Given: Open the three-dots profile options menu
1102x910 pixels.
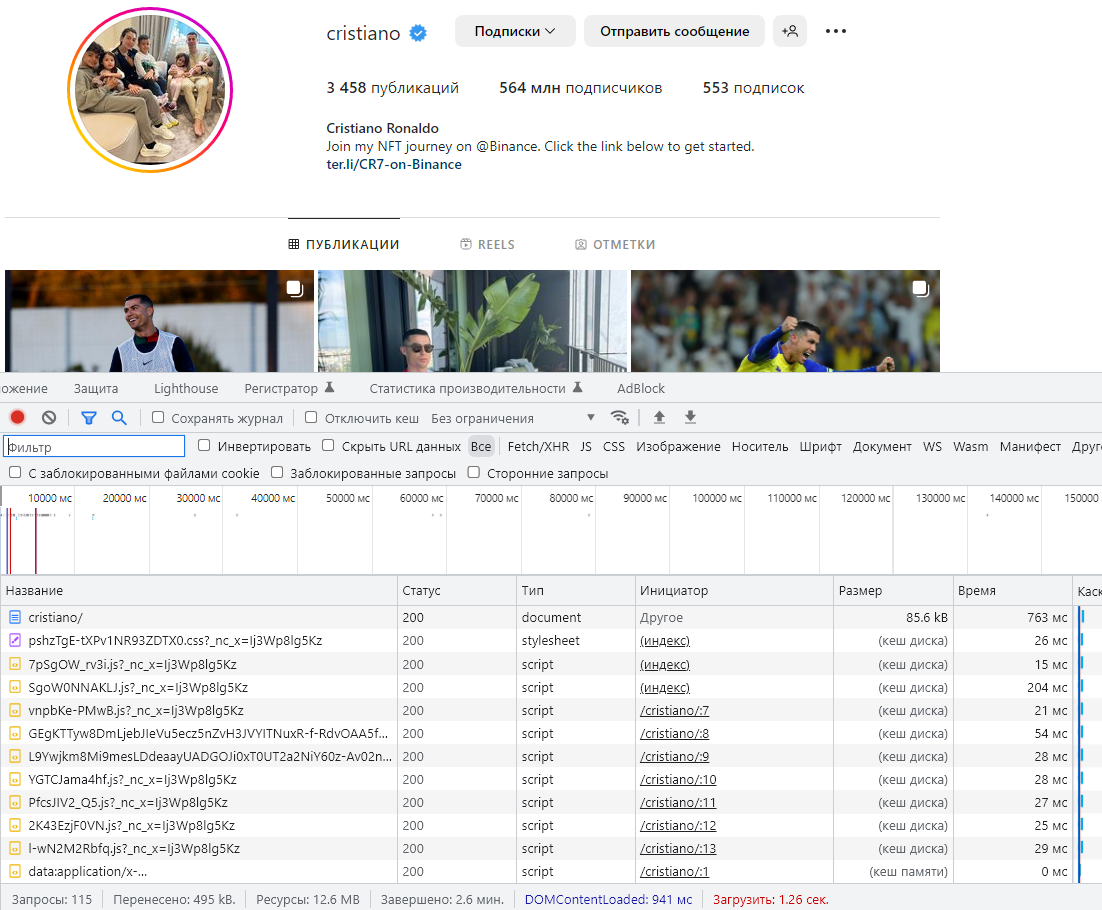Looking at the screenshot, I should [836, 31].
